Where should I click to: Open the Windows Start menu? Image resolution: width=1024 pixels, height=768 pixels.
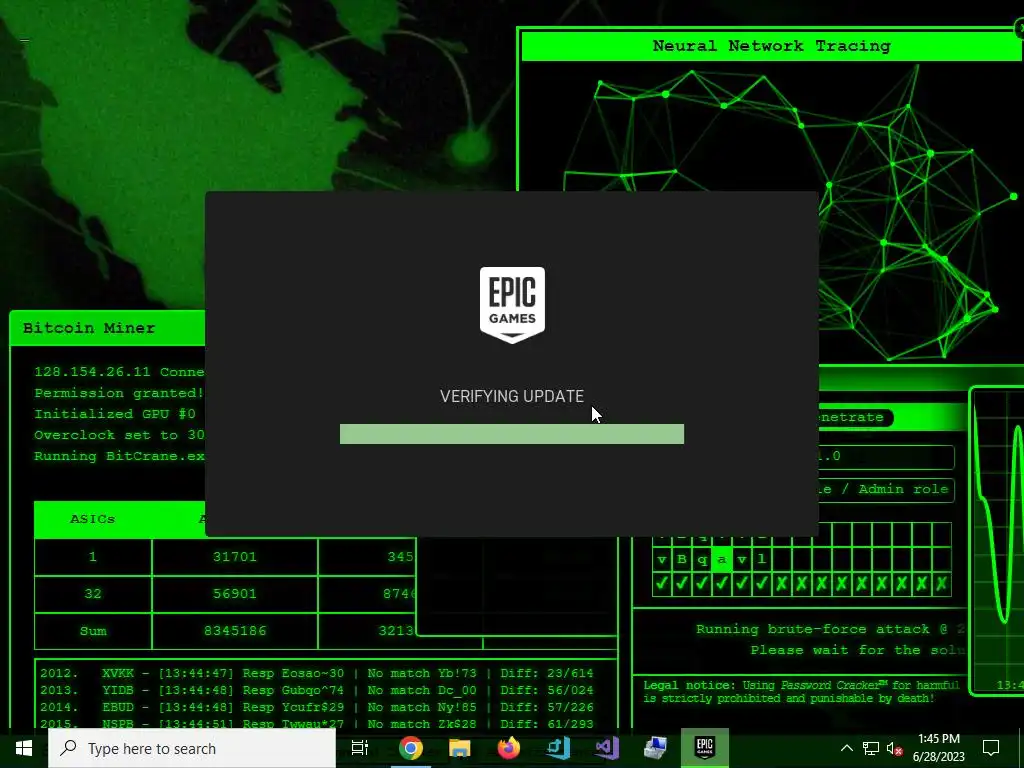click(24, 748)
